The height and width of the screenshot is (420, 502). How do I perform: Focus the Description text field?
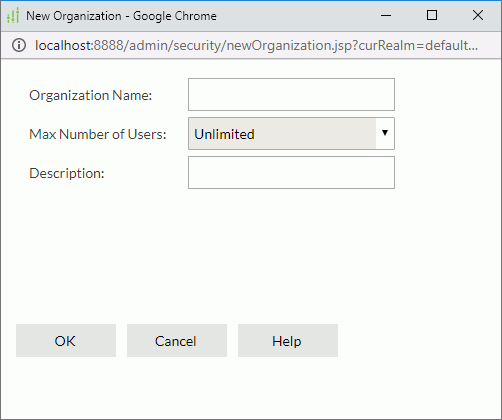pos(291,173)
